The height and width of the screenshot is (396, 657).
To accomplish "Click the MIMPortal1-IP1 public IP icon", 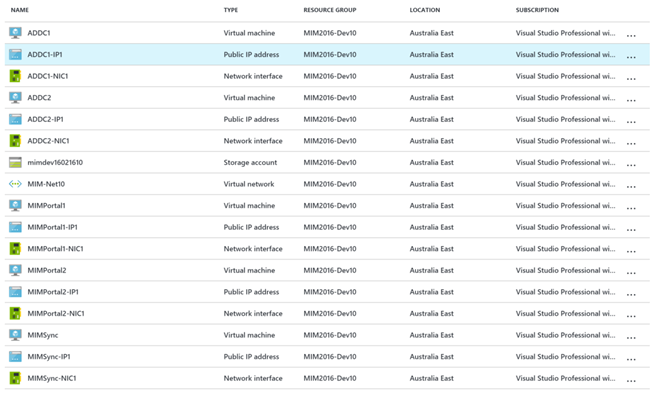I will click(x=16, y=227).
